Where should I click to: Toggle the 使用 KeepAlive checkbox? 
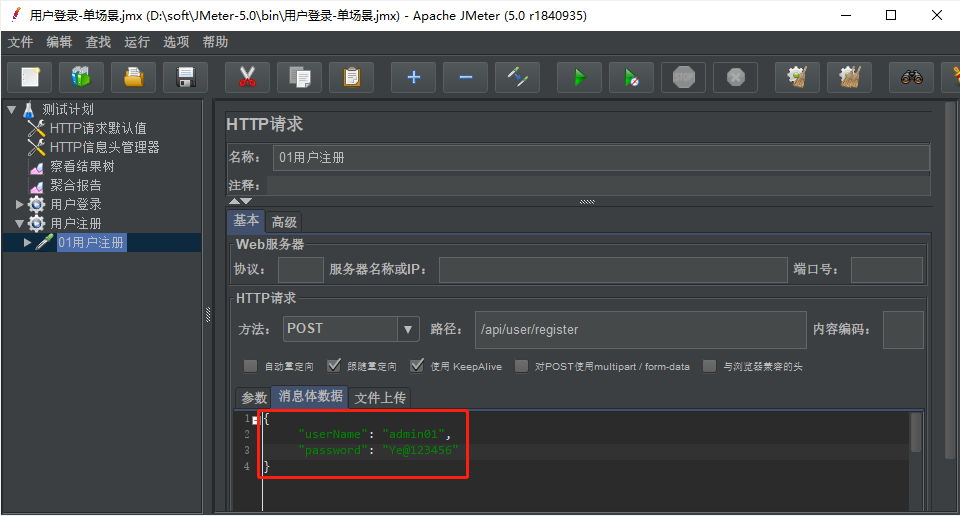[x=417, y=366]
